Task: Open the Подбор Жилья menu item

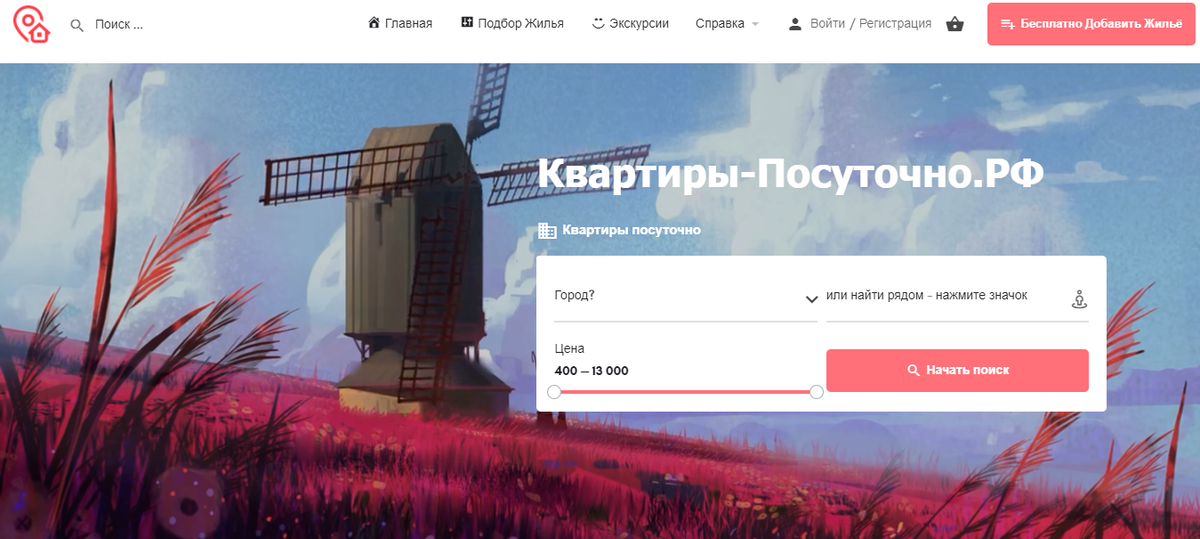Action: click(x=512, y=24)
